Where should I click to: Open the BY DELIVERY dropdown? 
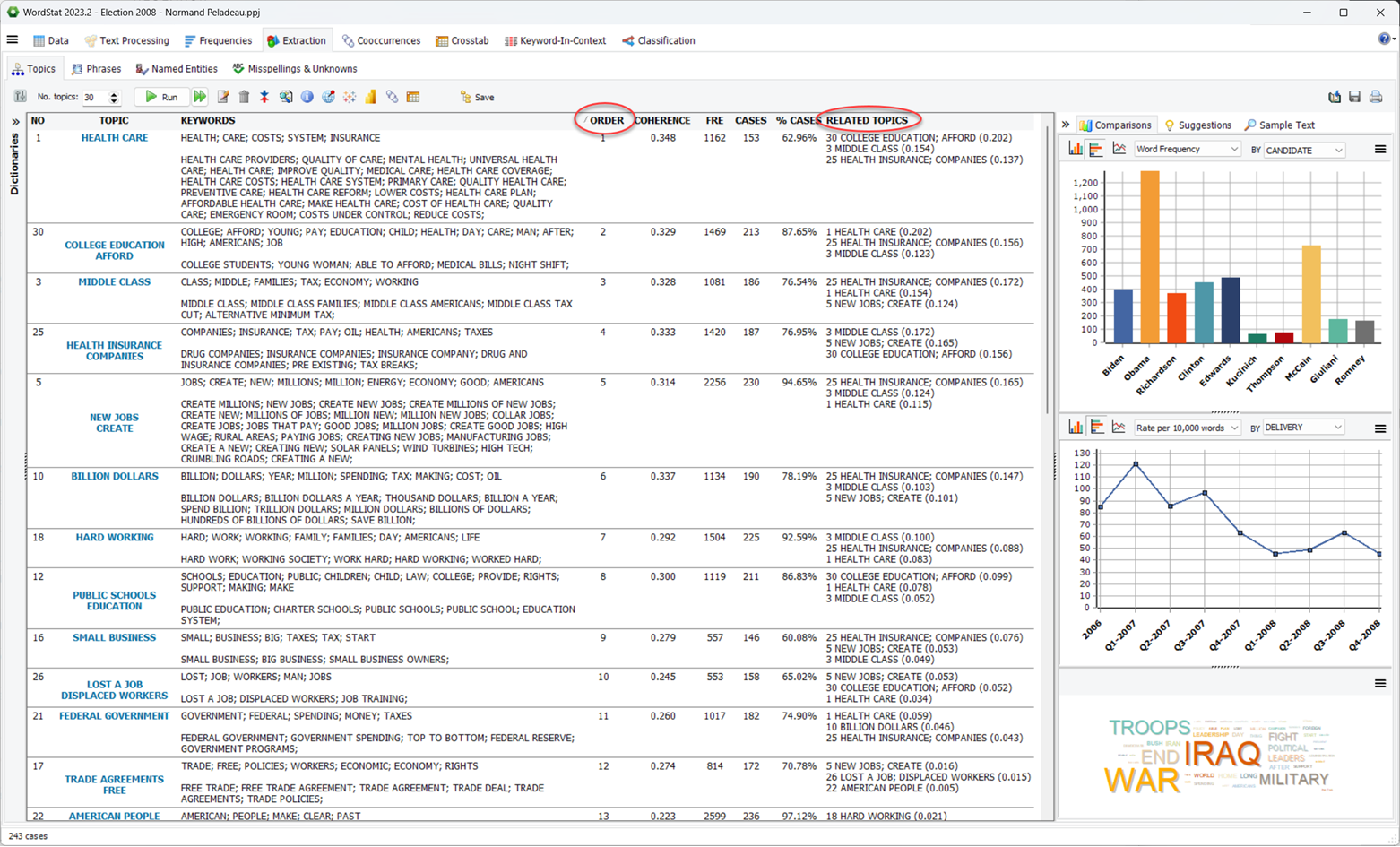1304,428
